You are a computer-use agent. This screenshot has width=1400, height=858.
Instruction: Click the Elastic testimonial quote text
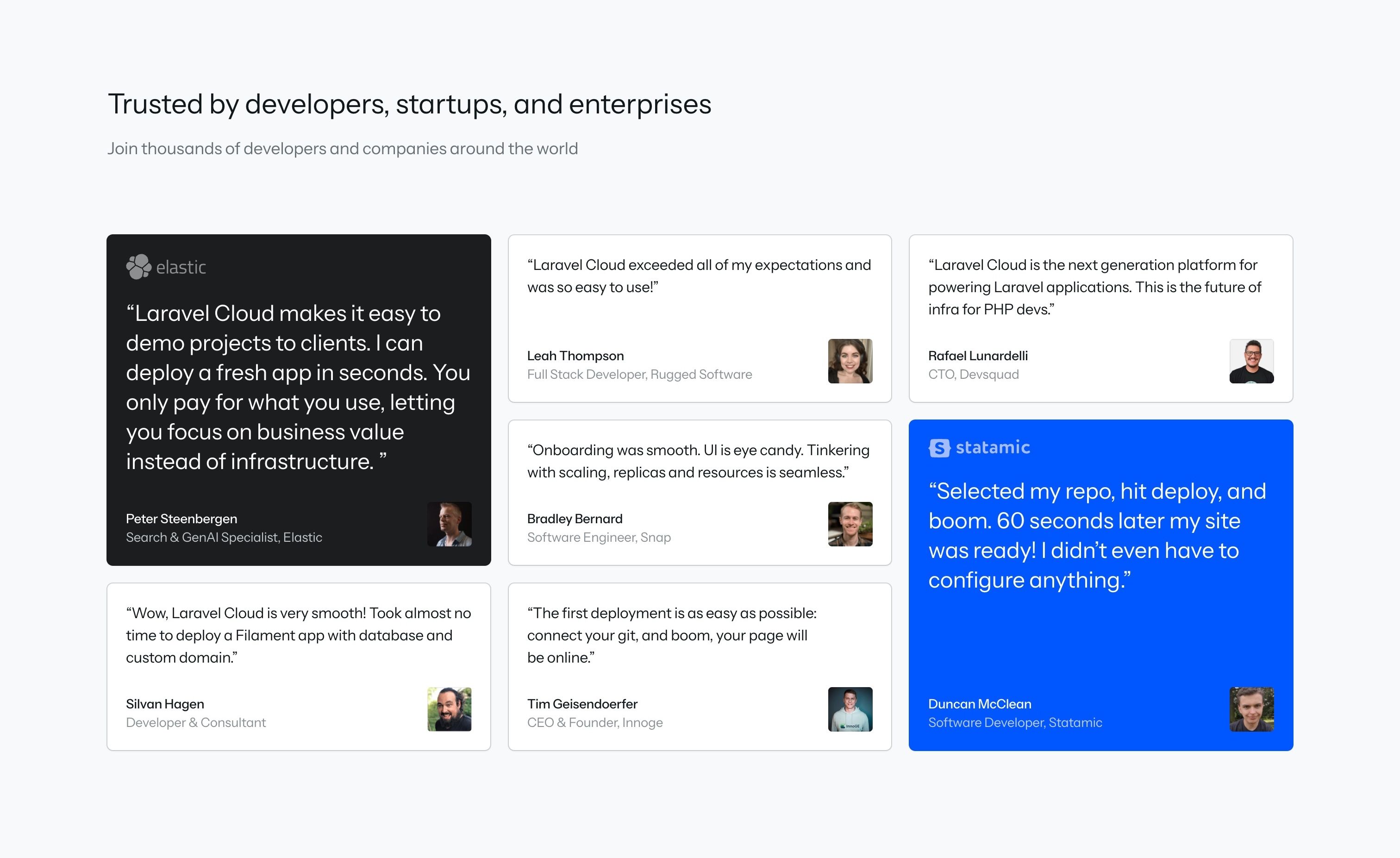pyautogui.click(x=298, y=388)
